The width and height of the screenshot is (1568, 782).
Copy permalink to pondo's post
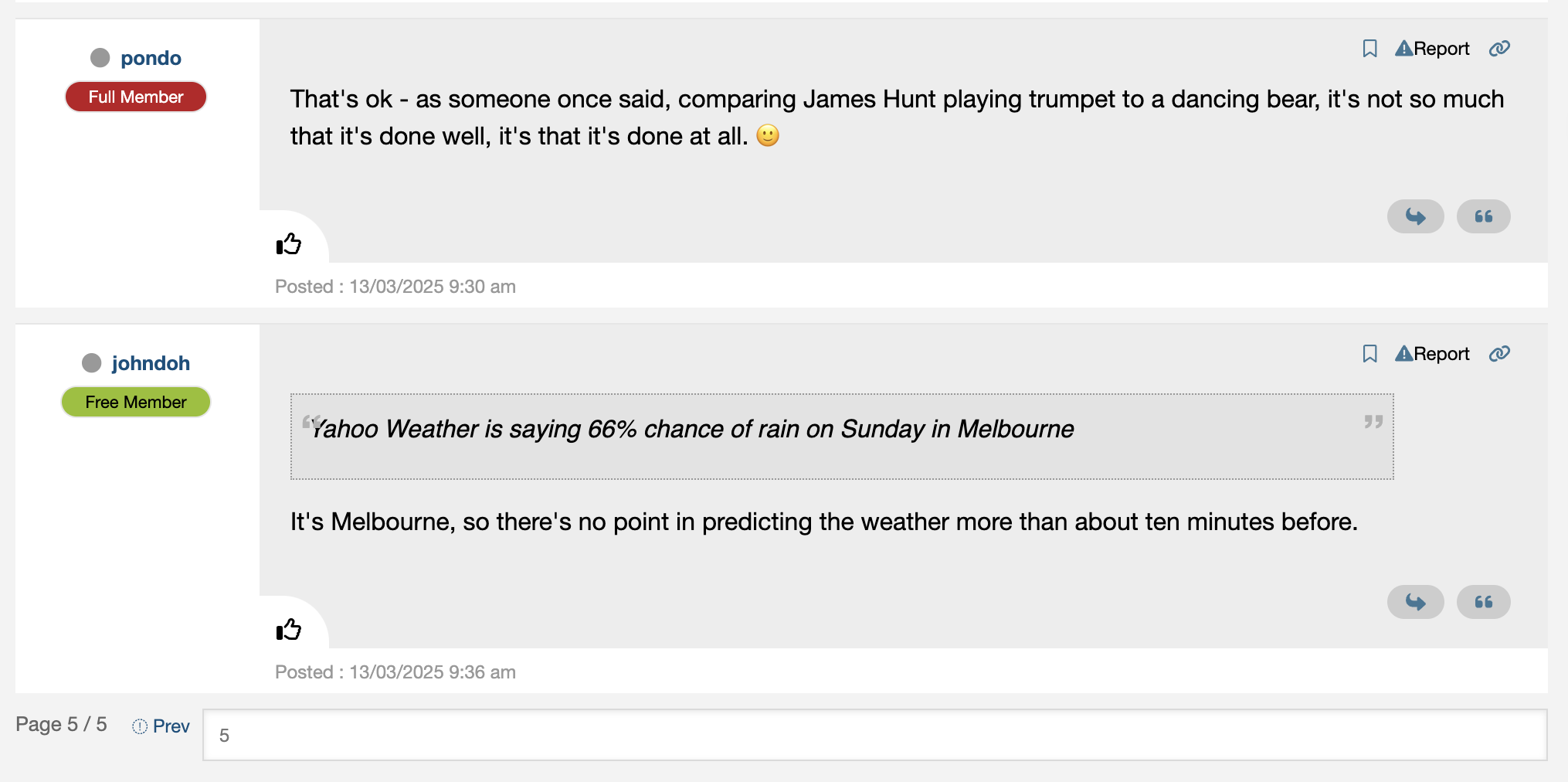point(1499,49)
